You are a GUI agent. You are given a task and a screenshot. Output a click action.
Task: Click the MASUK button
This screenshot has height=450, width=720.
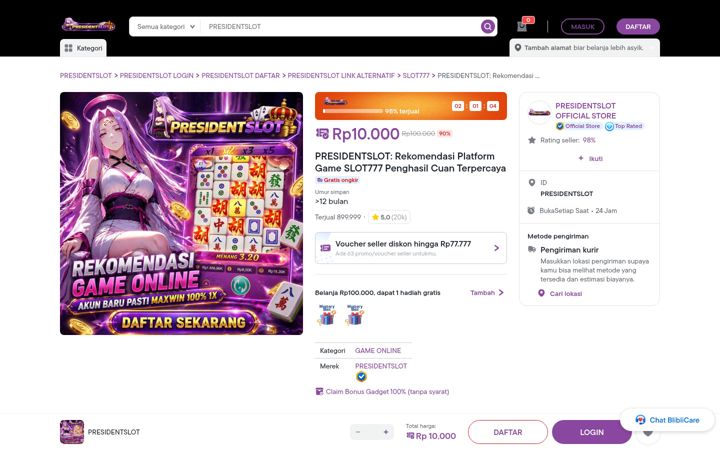tap(582, 27)
